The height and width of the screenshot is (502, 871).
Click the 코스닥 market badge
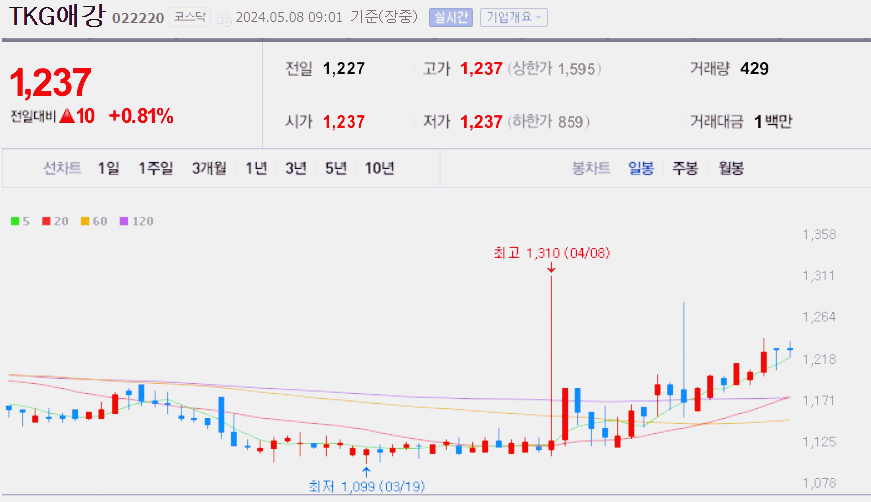point(189,17)
